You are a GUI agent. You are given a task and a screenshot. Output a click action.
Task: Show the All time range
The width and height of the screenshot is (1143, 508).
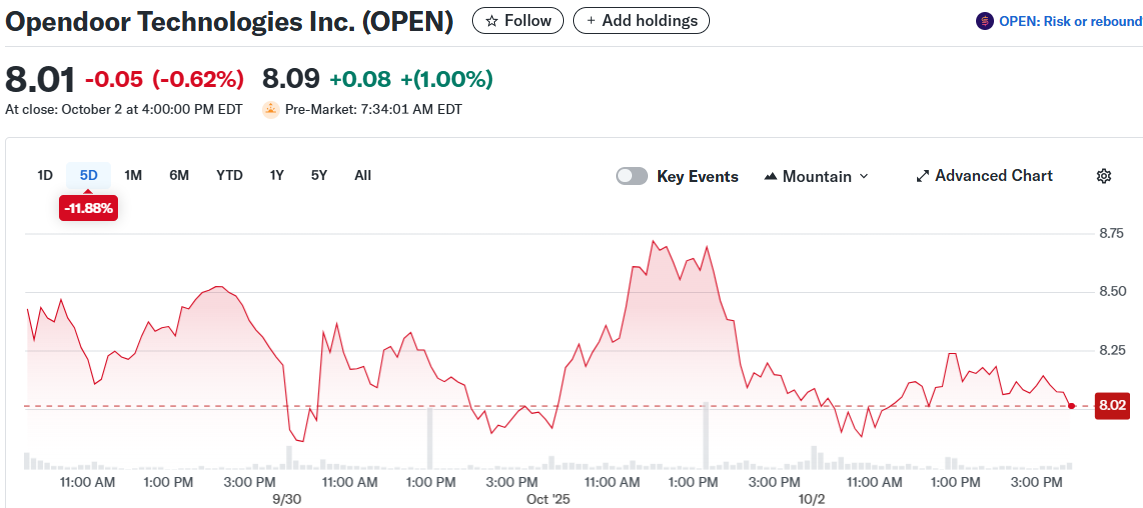(363, 175)
